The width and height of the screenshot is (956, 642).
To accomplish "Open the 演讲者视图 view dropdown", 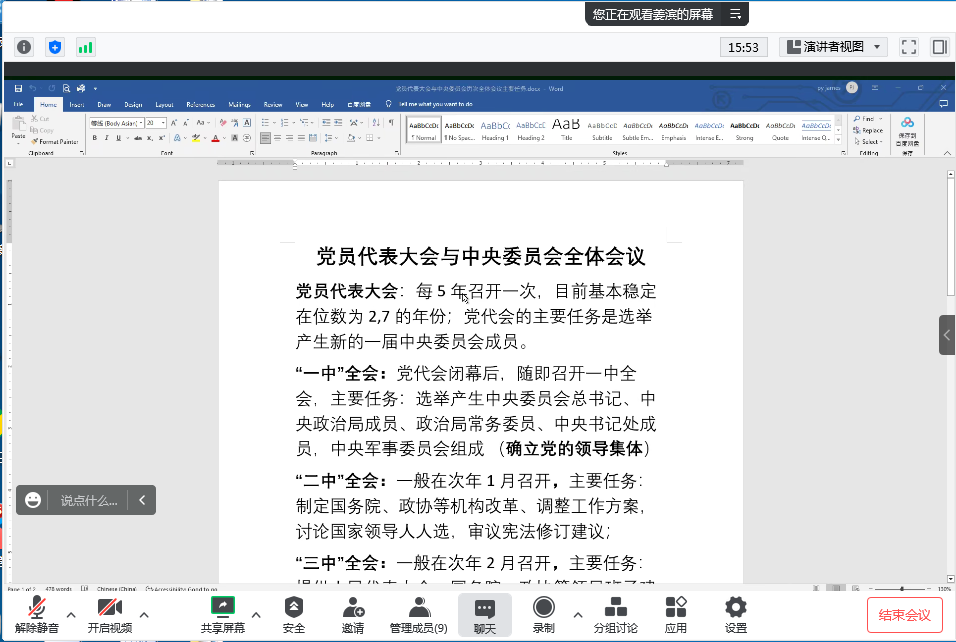I will [834, 47].
